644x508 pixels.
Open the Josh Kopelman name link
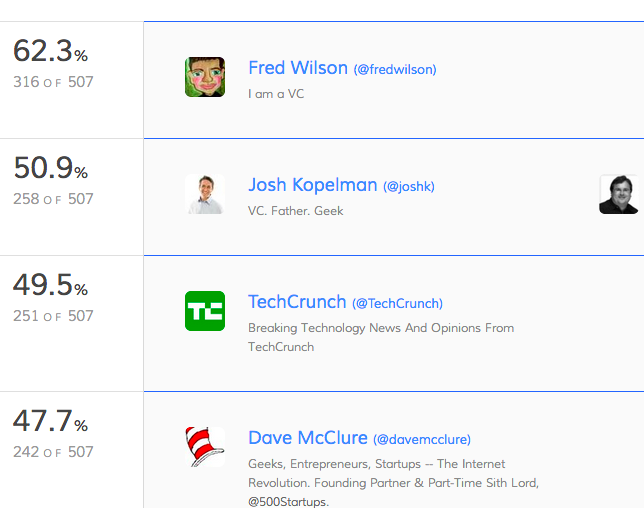pos(313,185)
